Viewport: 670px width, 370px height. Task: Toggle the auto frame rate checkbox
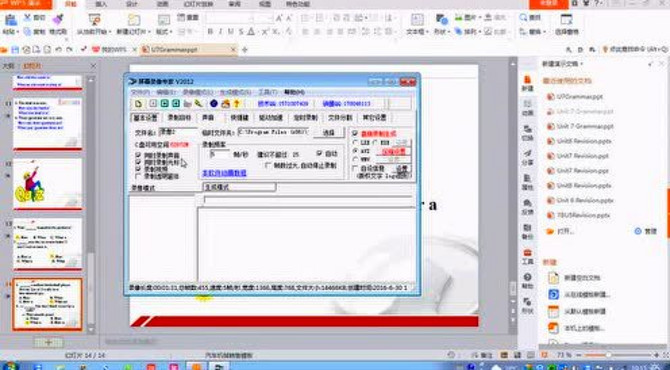(319, 153)
